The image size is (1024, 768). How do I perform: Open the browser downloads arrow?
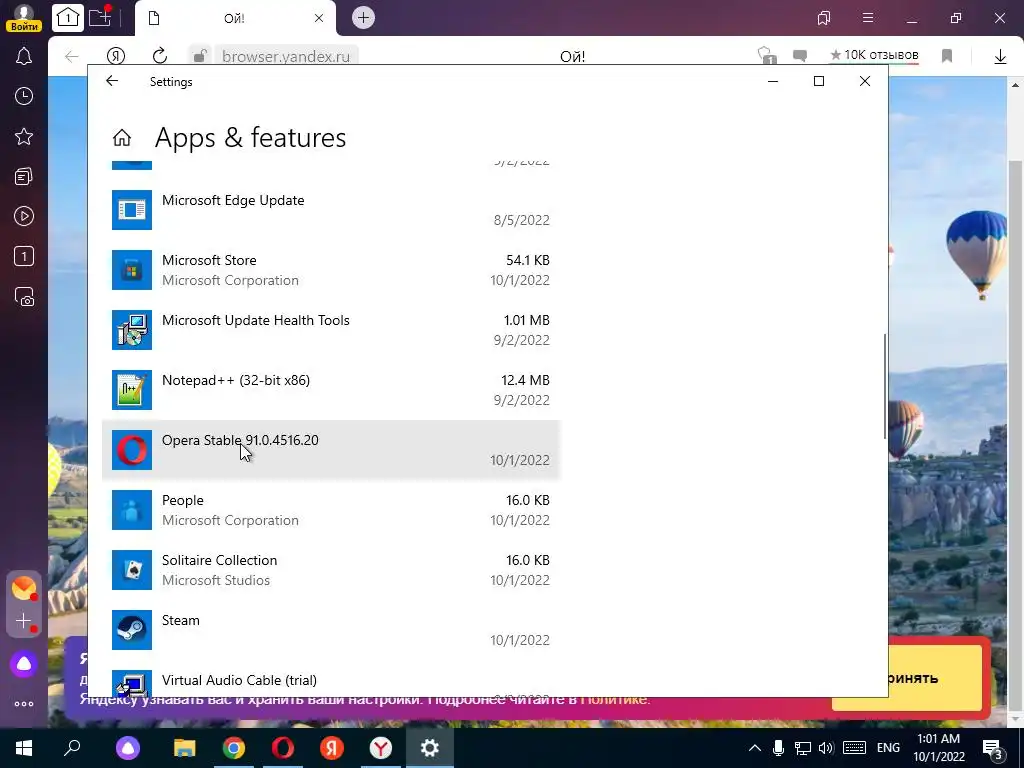pos(1000,57)
